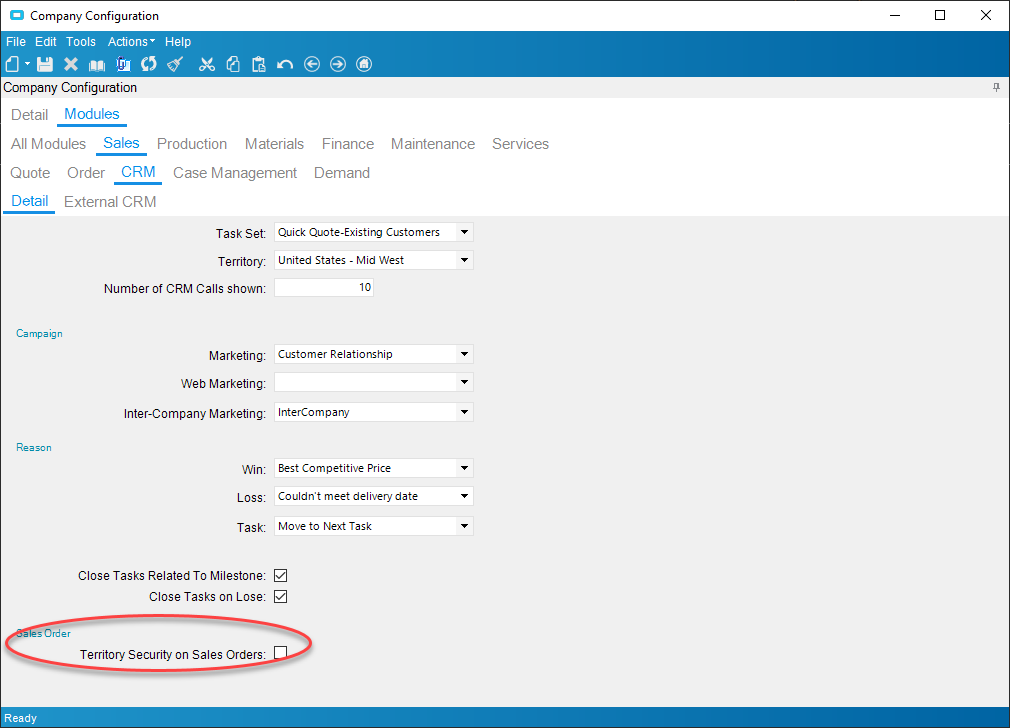The height and width of the screenshot is (728, 1010).
Task: Click the open book toolbar icon
Action: 97,65
